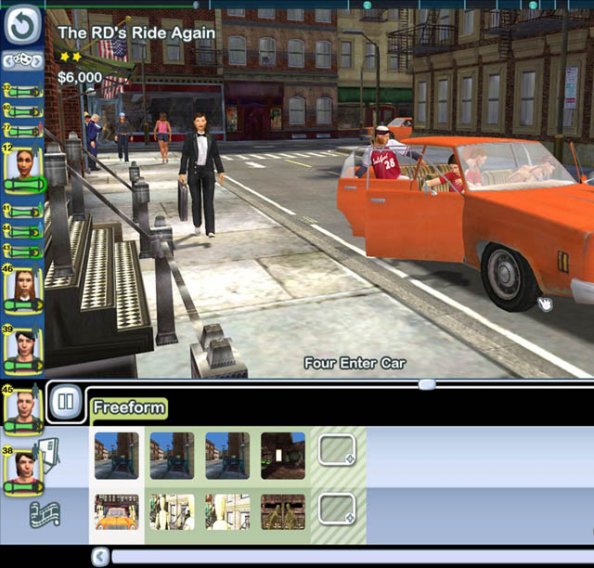This screenshot has height=568, width=594.
Task: Expand collapsed actor bar numbered 44
Action: click(x=23, y=231)
